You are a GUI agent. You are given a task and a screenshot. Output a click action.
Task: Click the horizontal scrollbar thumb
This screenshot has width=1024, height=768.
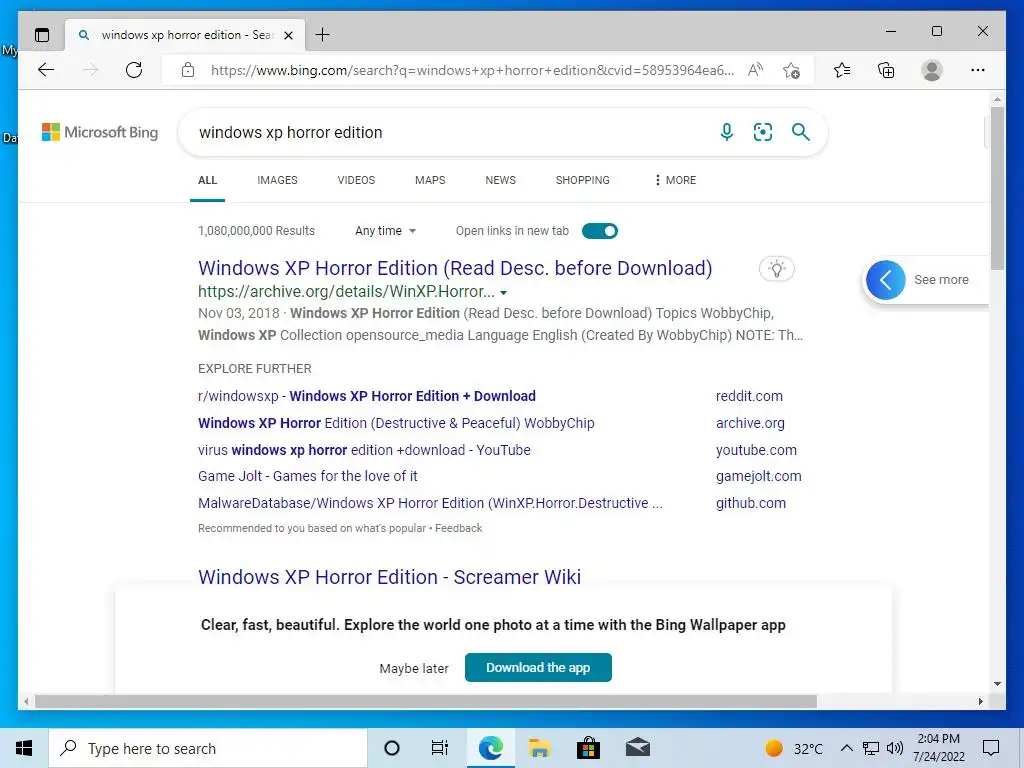click(425, 701)
